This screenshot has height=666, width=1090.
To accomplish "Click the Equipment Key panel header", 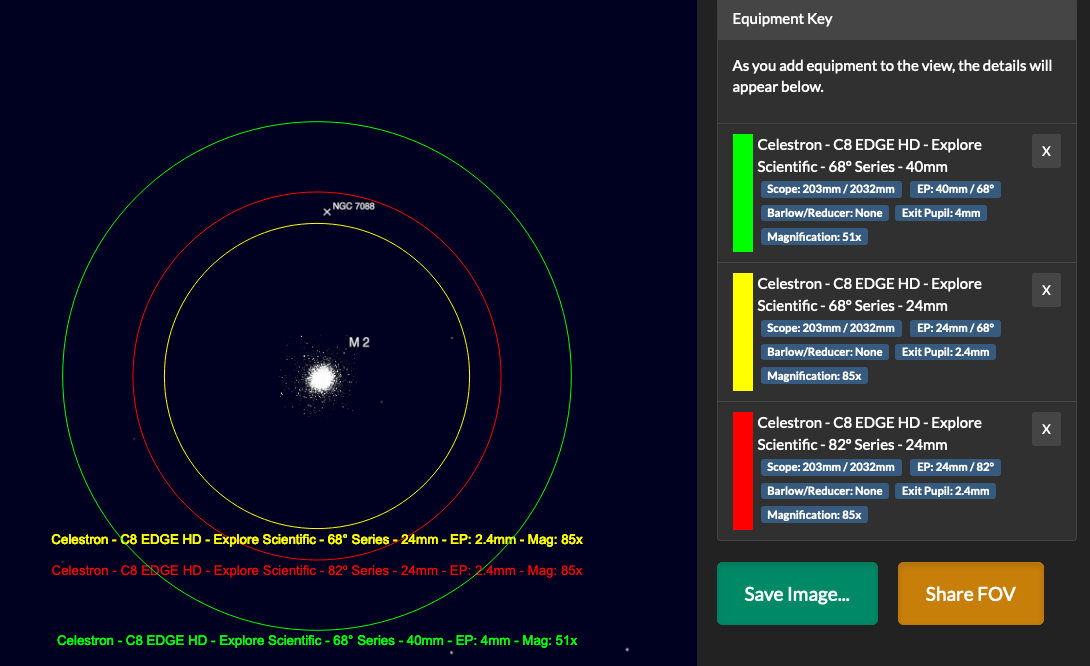I will [x=897, y=19].
